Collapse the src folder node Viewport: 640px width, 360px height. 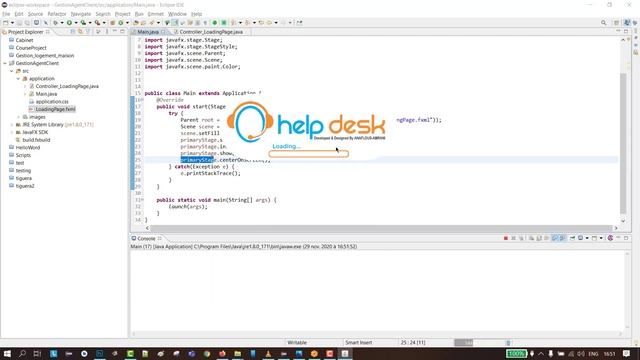(11, 71)
